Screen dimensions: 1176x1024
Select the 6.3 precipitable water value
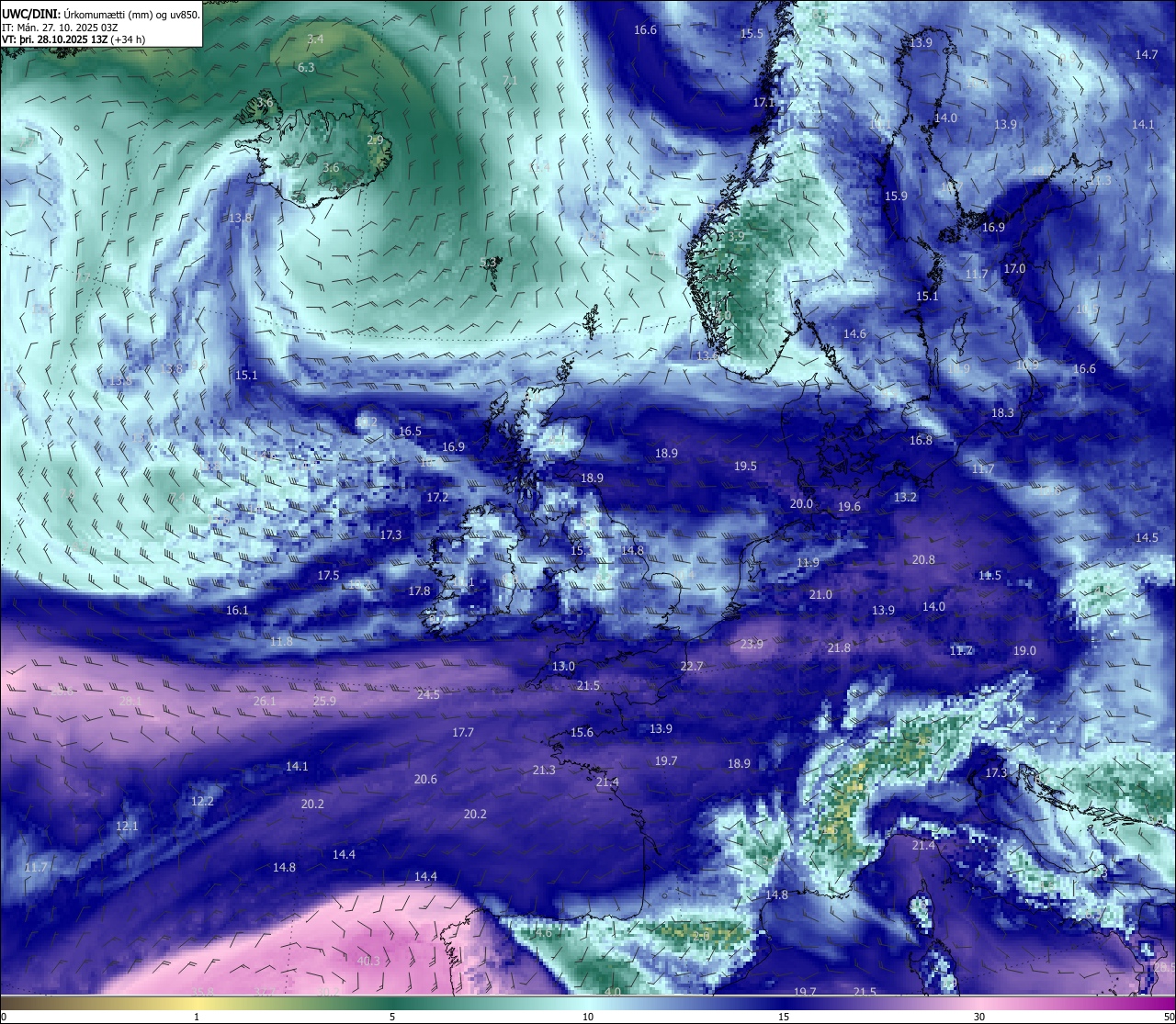click(306, 67)
